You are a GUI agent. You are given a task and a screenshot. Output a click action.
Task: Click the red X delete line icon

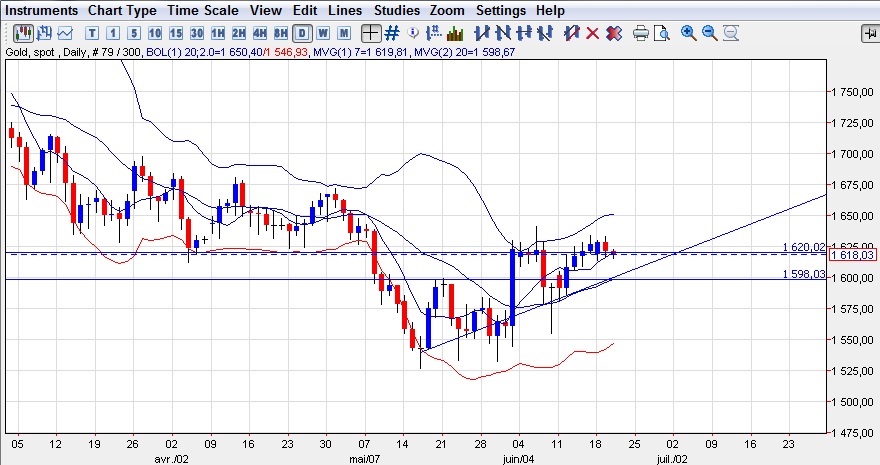point(592,33)
